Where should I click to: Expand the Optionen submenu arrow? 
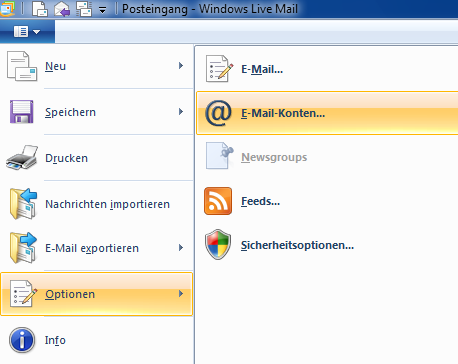[x=181, y=294]
